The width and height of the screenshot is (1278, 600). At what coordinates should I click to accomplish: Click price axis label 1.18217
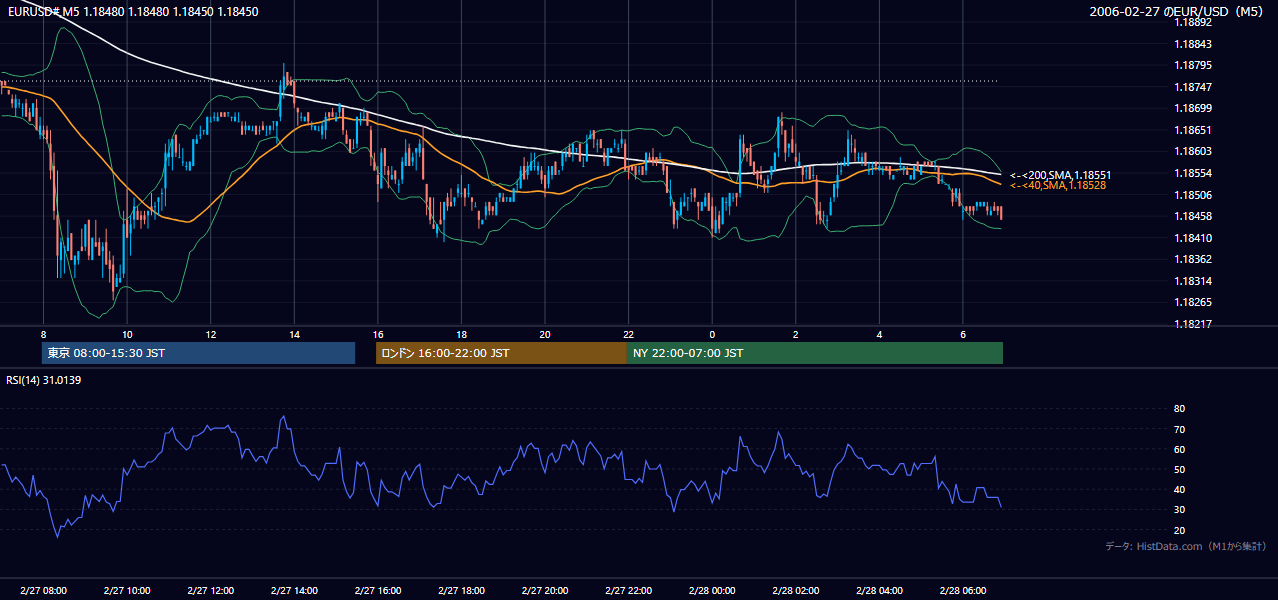pyautogui.click(x=1193, y=324)
